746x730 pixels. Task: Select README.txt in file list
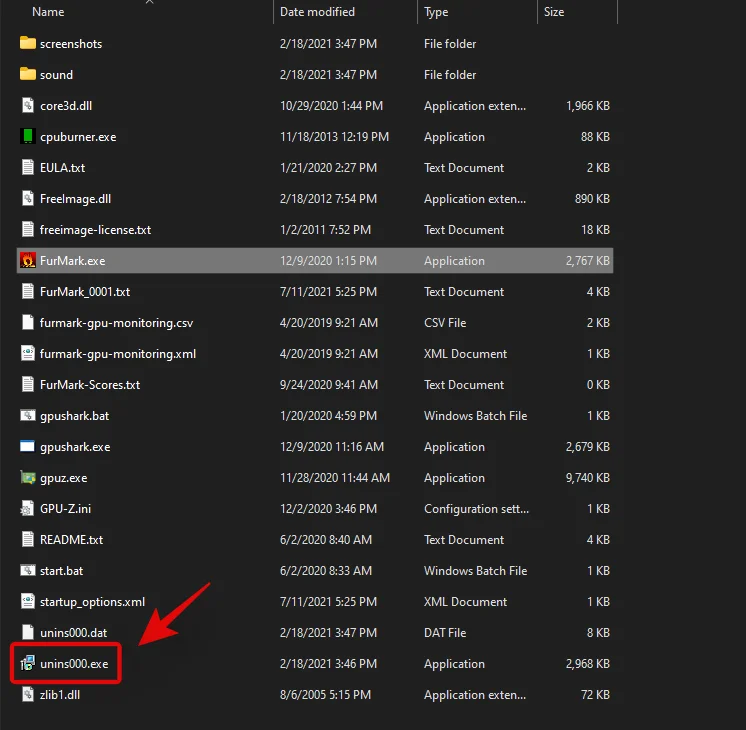click(71, 540)
